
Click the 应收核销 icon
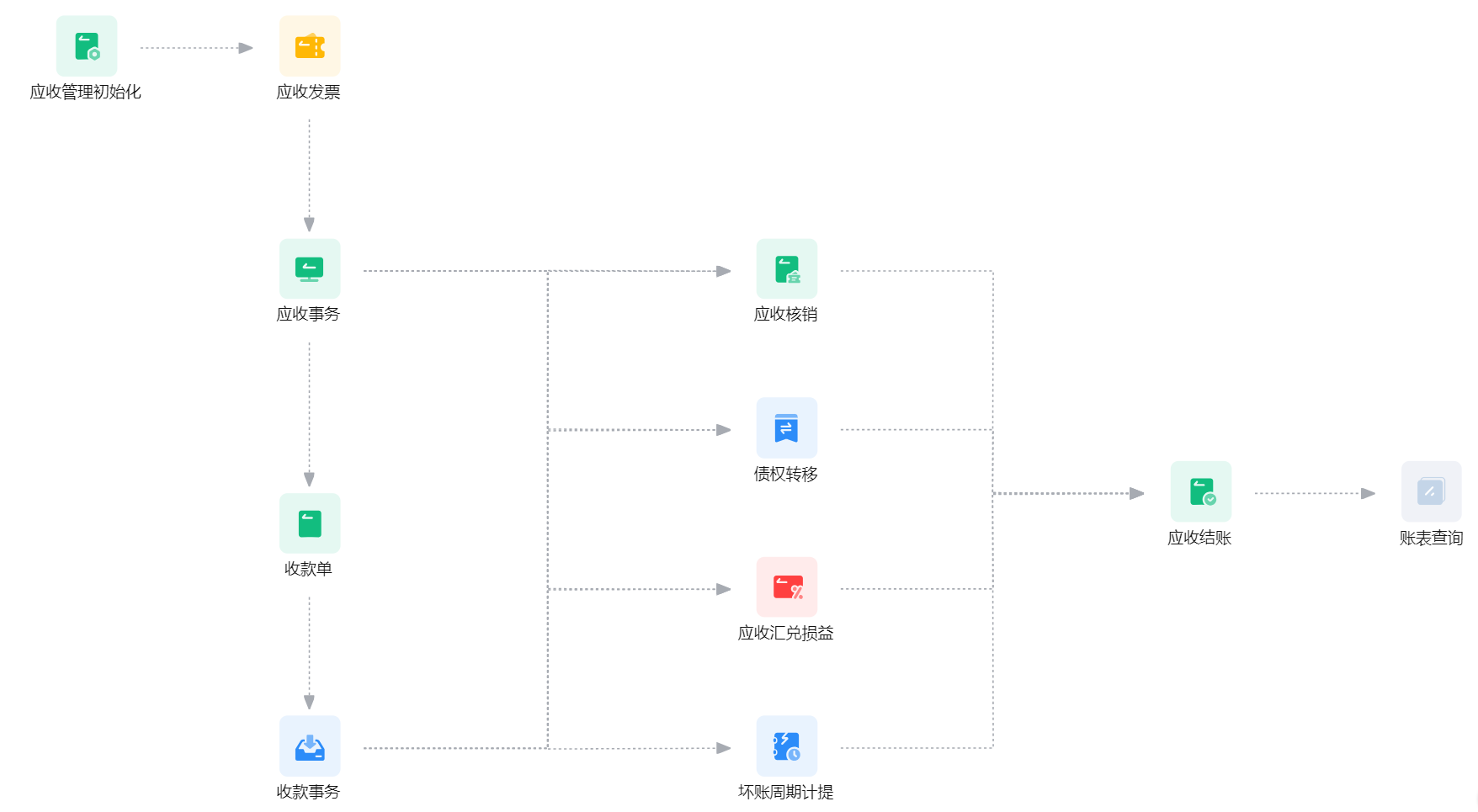pyautogui.click(x=787, y=268)
